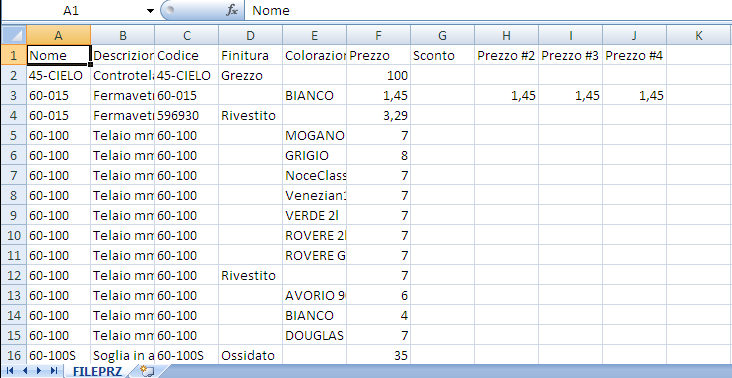Select the ROVERE G cell in row 11
The image size is (732, 378).
pyautogui.click(x=314, y=256)
